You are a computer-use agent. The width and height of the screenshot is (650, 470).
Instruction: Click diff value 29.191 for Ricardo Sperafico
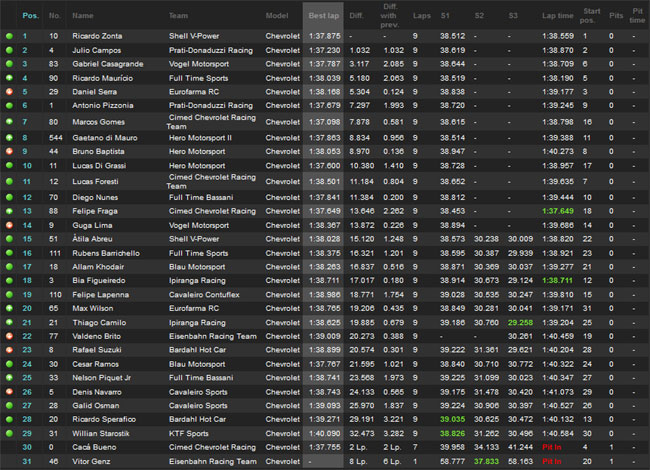[361, 419]
